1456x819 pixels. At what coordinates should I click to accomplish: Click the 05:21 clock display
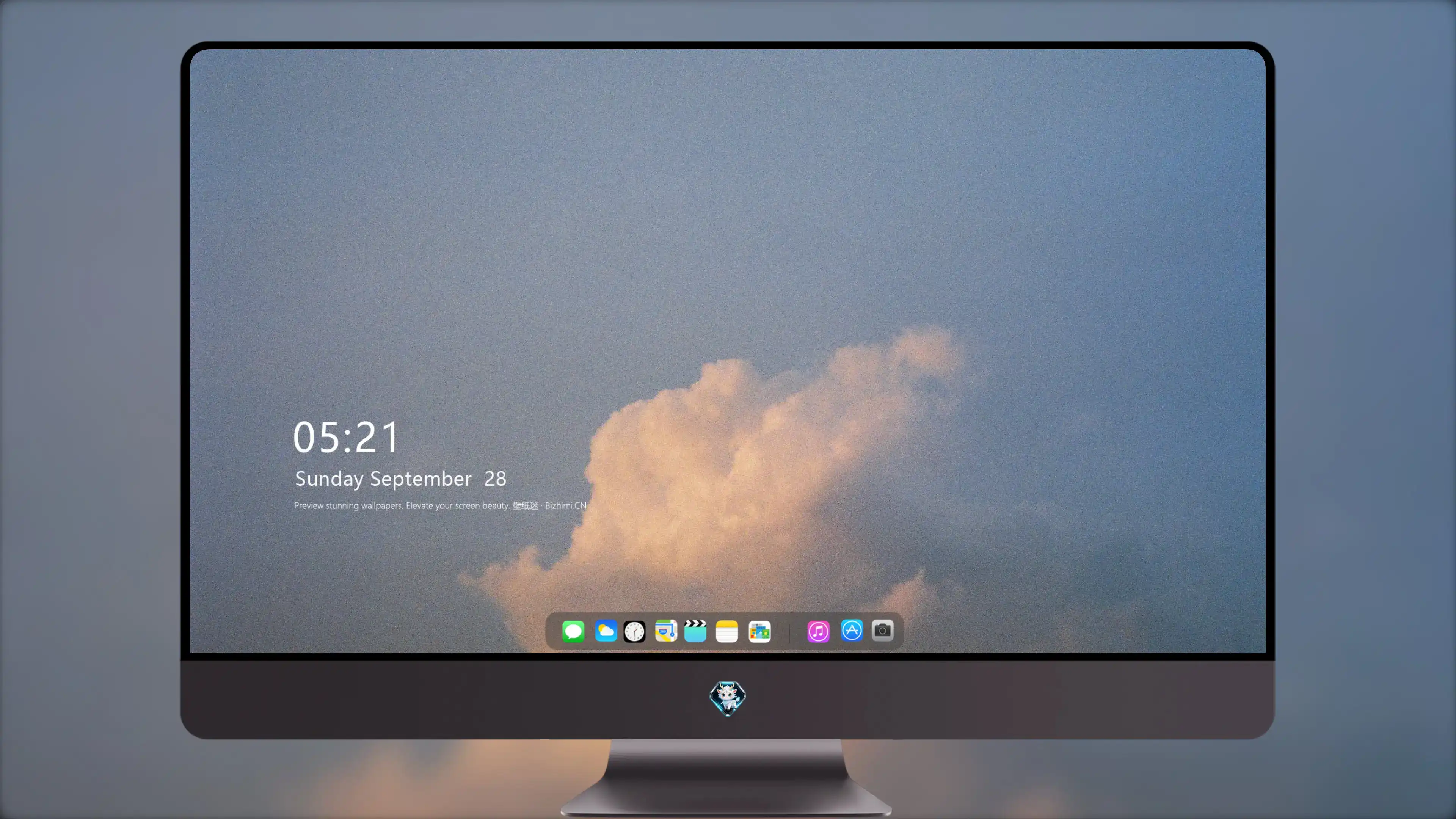pos(346,437)
